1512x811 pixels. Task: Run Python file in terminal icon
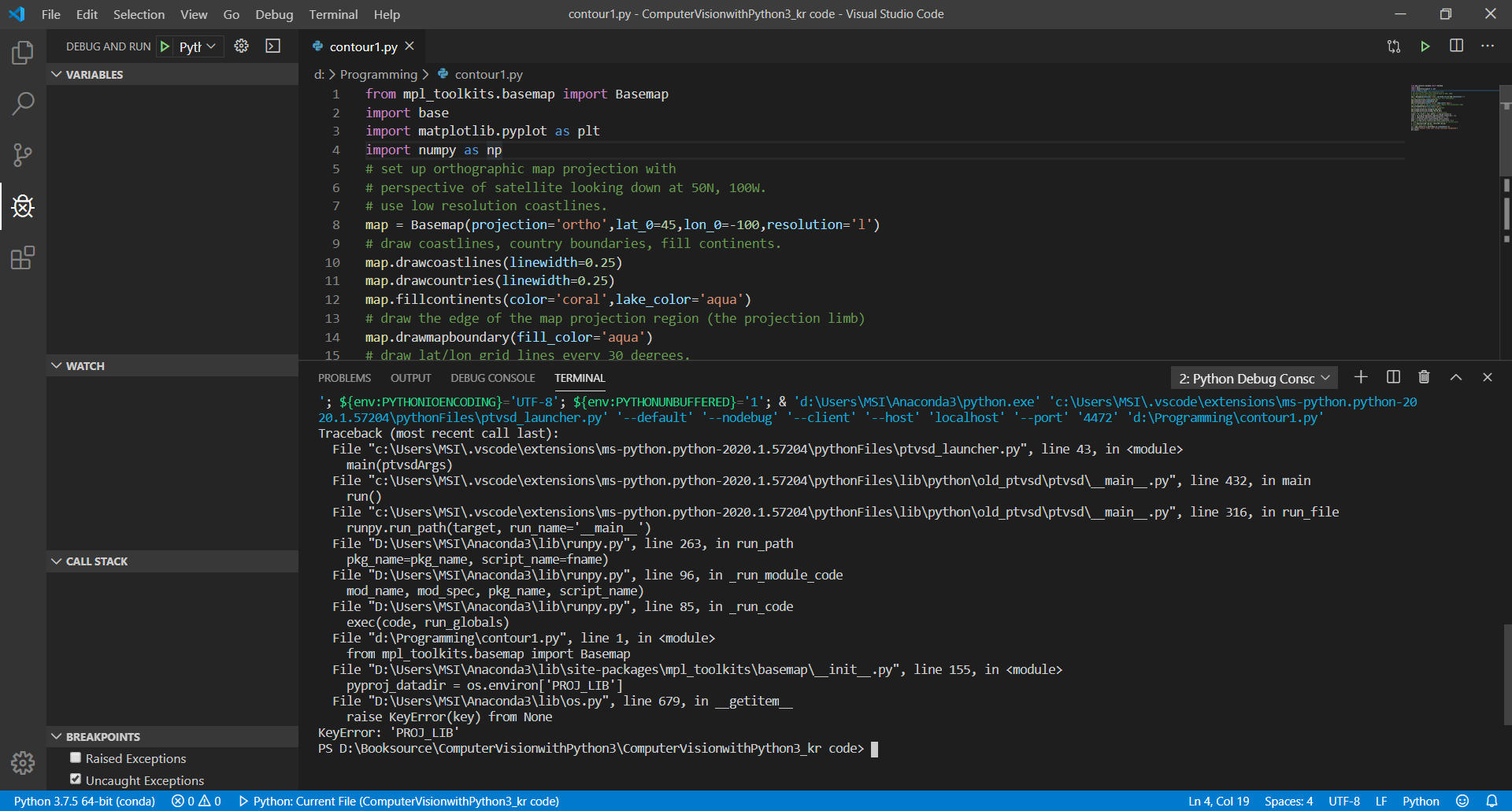[x=1425, y=46]
